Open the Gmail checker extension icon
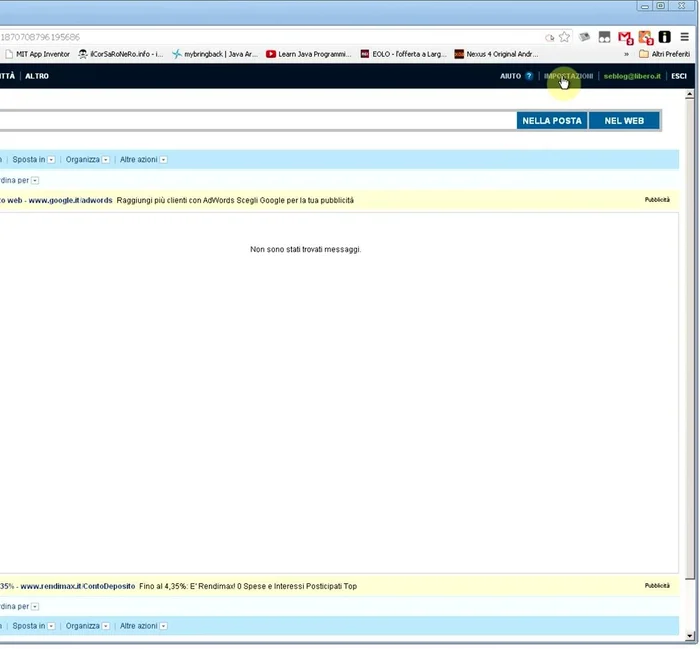The height and width of the screenshot is (649, 700). (x=625, y=37)
